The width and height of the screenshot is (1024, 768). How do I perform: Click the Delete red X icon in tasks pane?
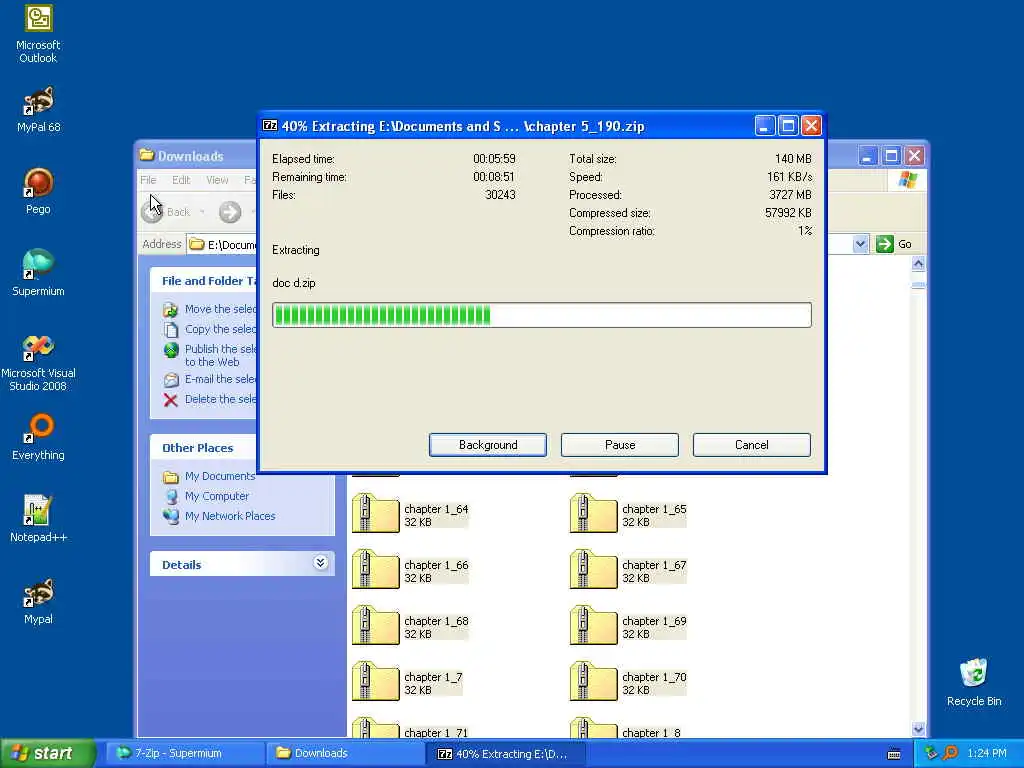tap(170, 400)
